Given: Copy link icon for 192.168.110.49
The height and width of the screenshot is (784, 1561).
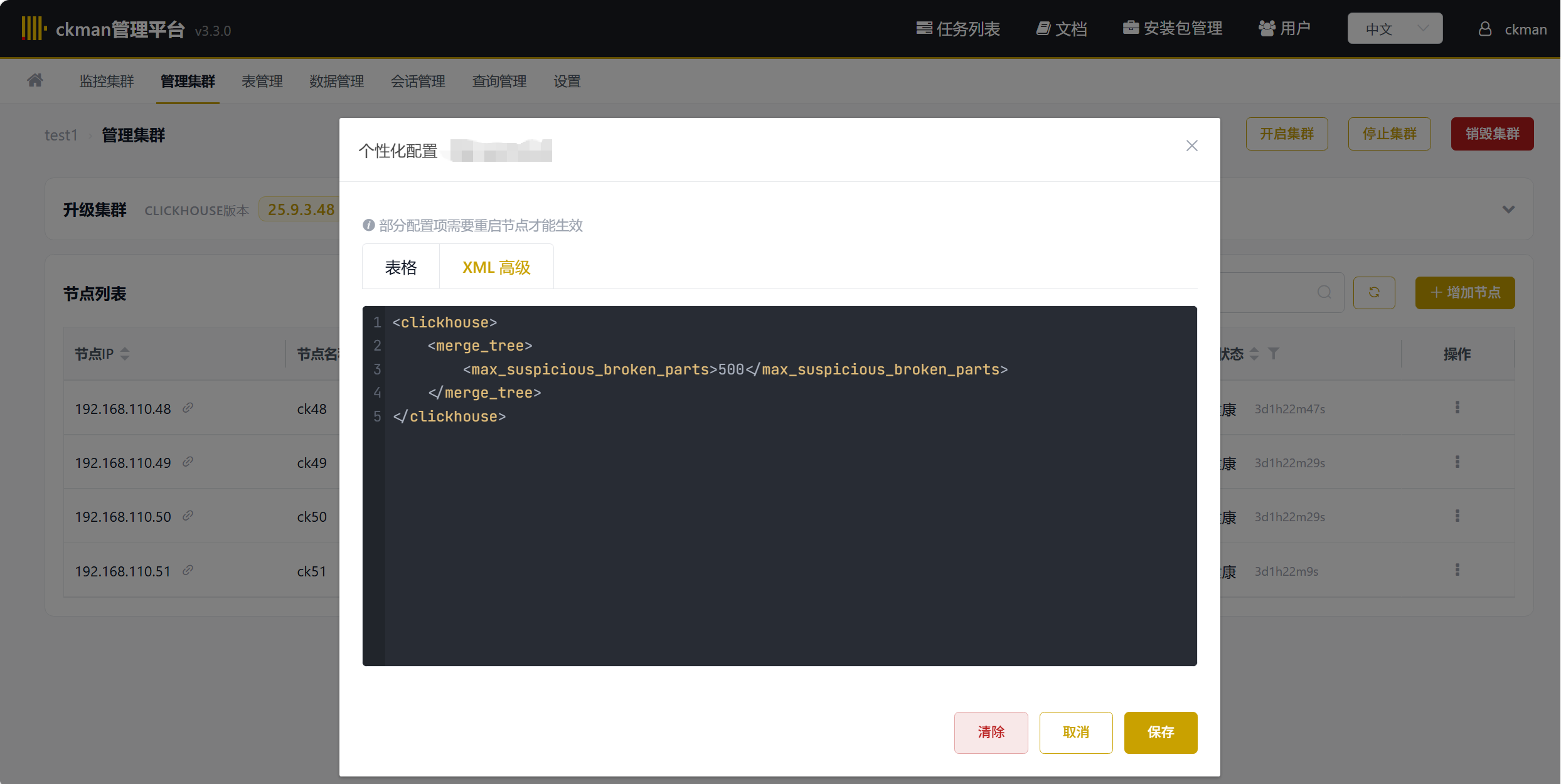Looking at the screenshot, I should coord(188,462).
